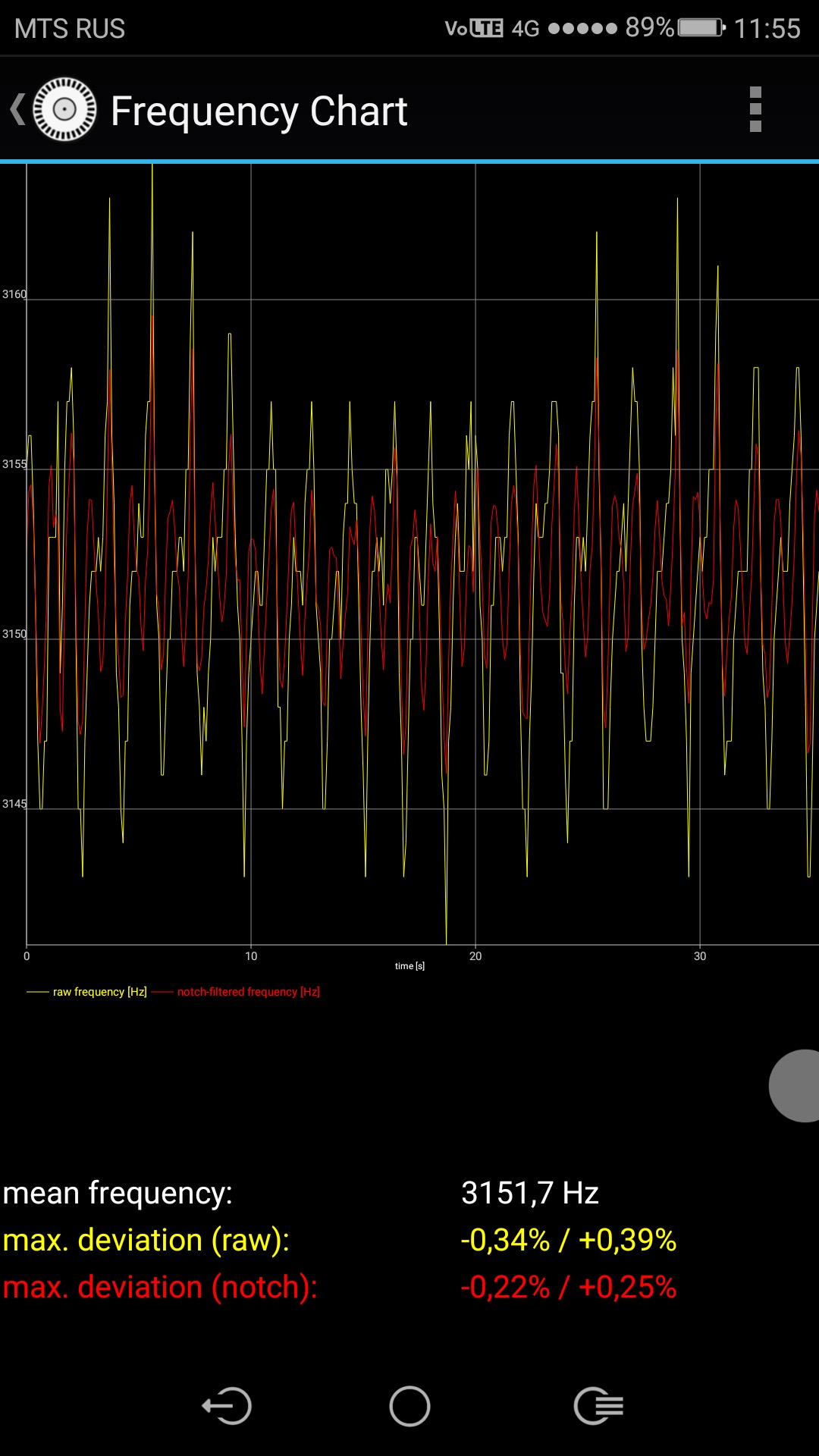Viewport: 819px width, 1456px height.
Task: Tap the mean frequency value 3151,7 Hz
Action: point(529,1193)
